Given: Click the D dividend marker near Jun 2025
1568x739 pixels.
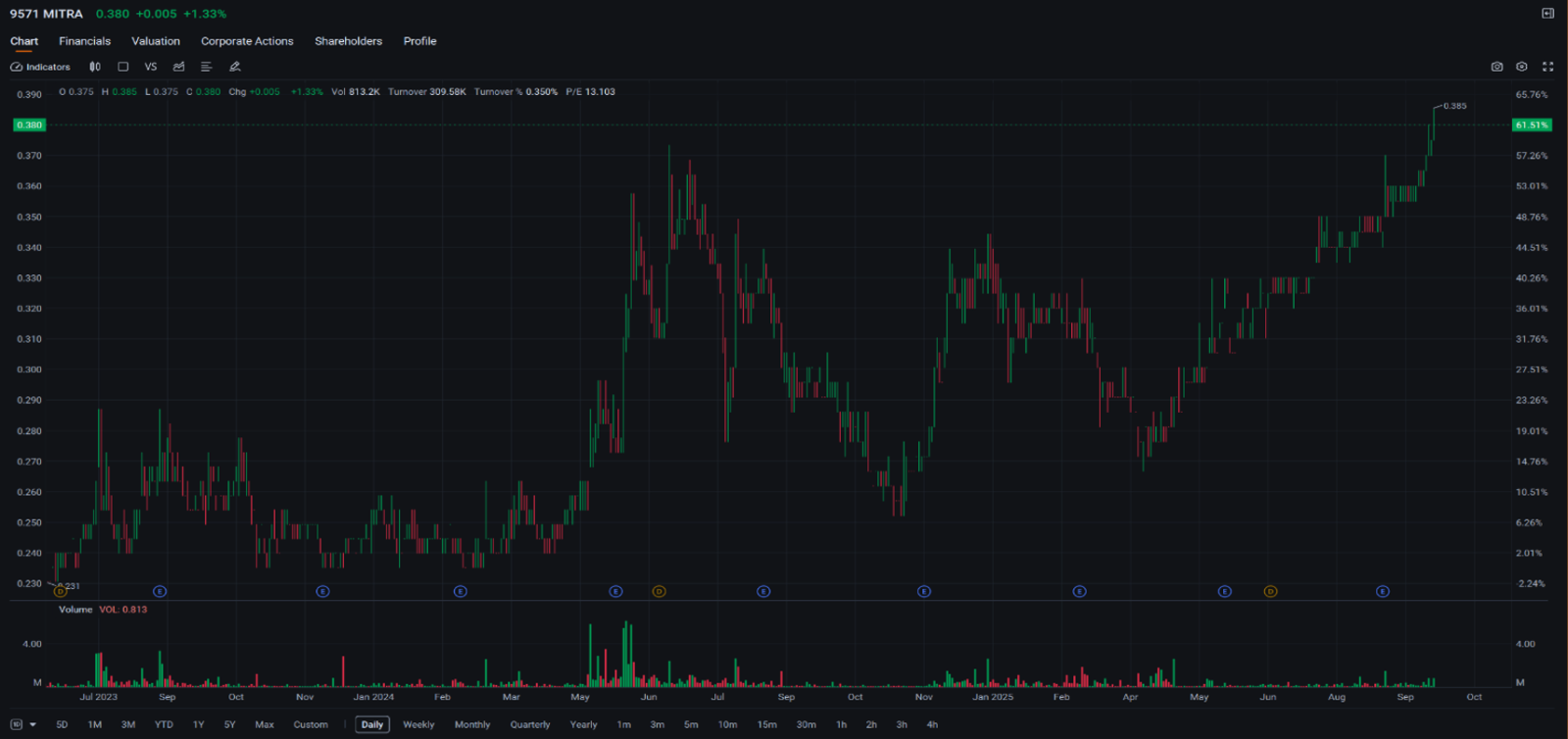Looking at the screenshot, I should (1270, 591).
